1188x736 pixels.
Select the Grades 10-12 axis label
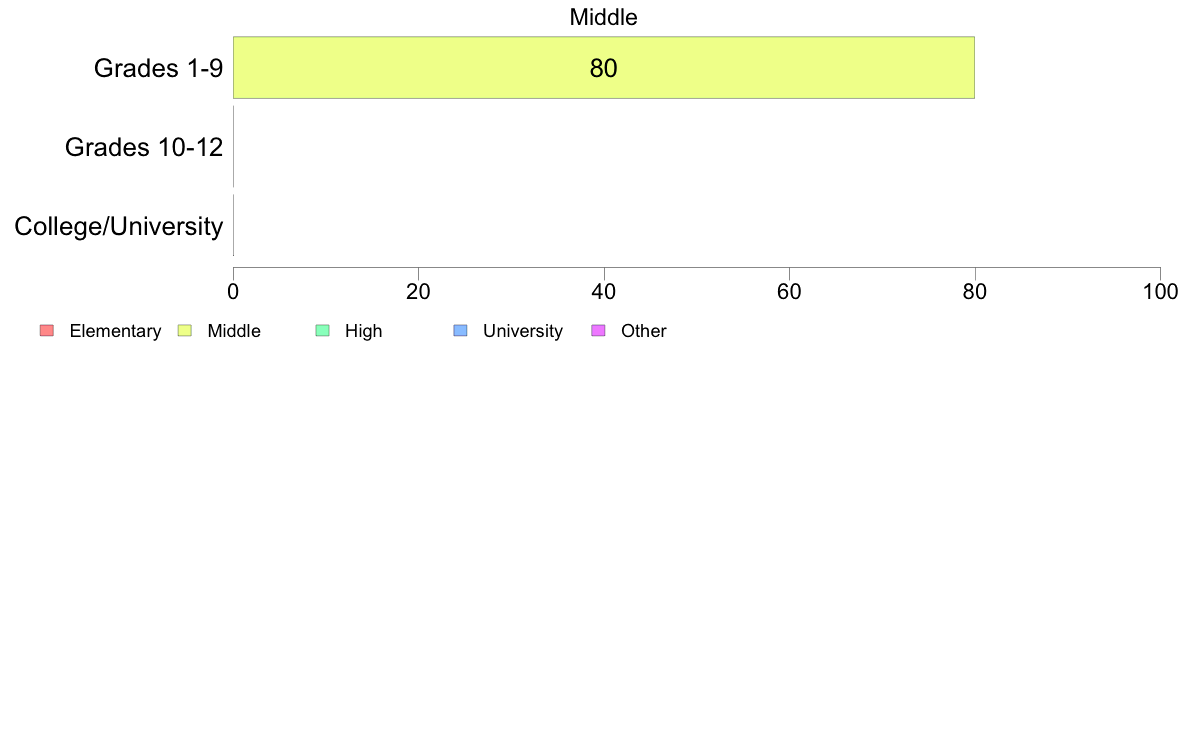(144, 147)
